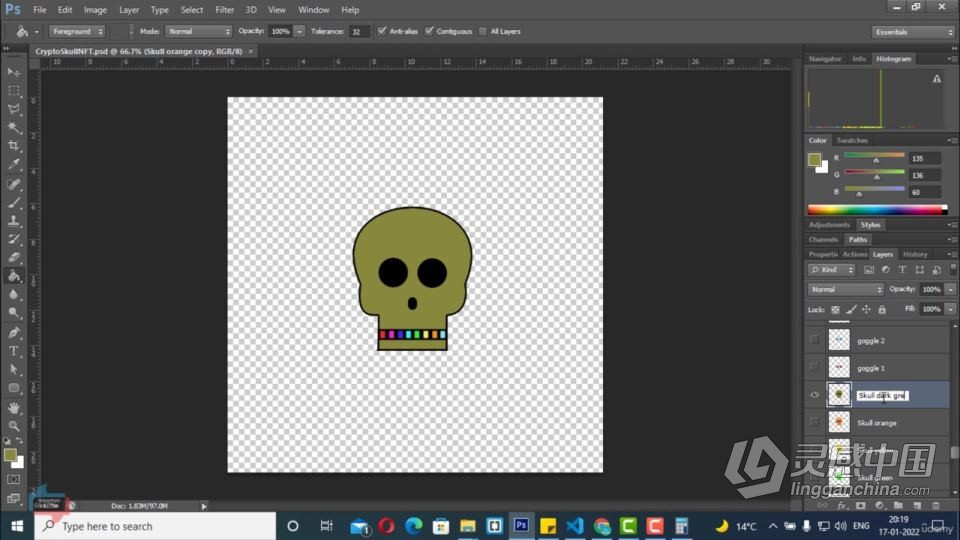Click lock transparent pixels icon

(835, 310)
